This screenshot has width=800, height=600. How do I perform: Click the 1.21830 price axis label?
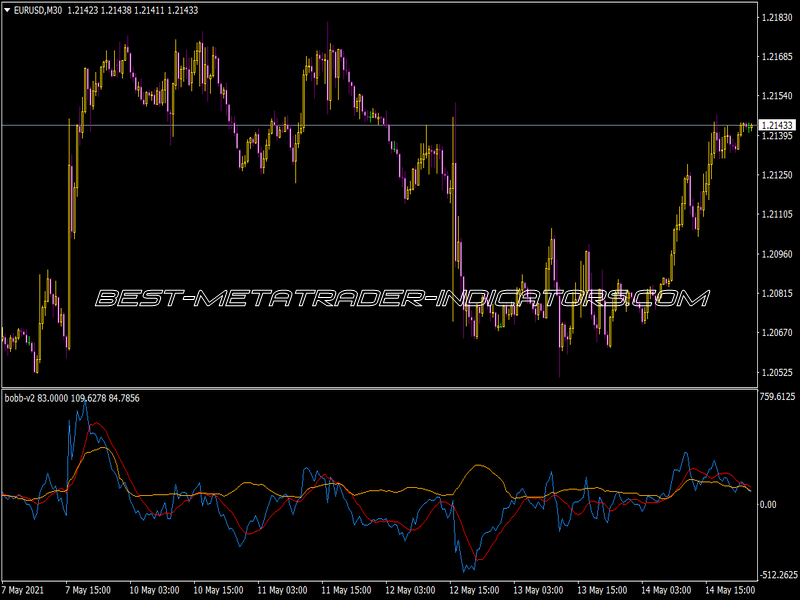(x=777, y=18)
